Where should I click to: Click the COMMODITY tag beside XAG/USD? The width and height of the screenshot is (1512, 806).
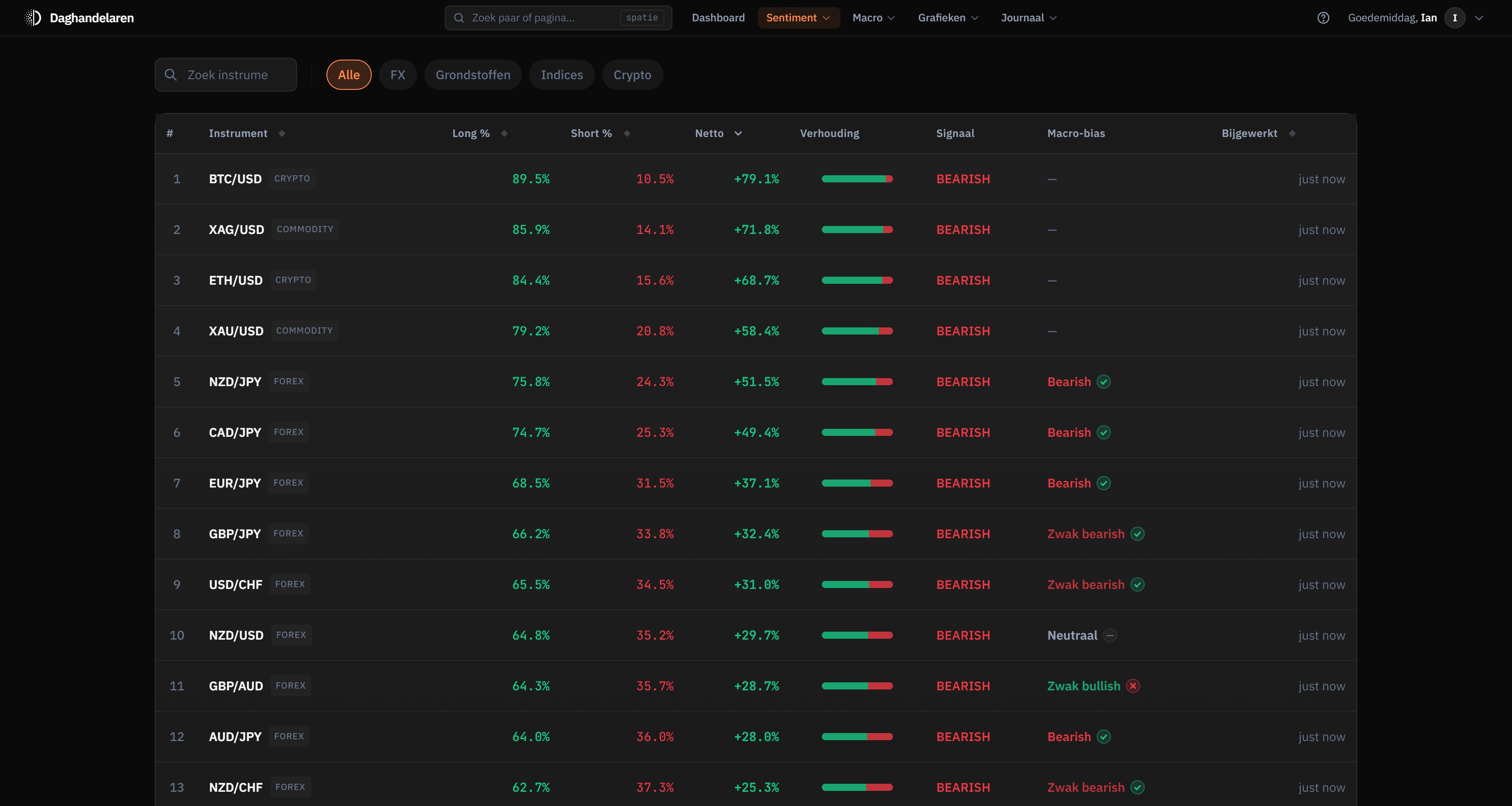point(305,229)
